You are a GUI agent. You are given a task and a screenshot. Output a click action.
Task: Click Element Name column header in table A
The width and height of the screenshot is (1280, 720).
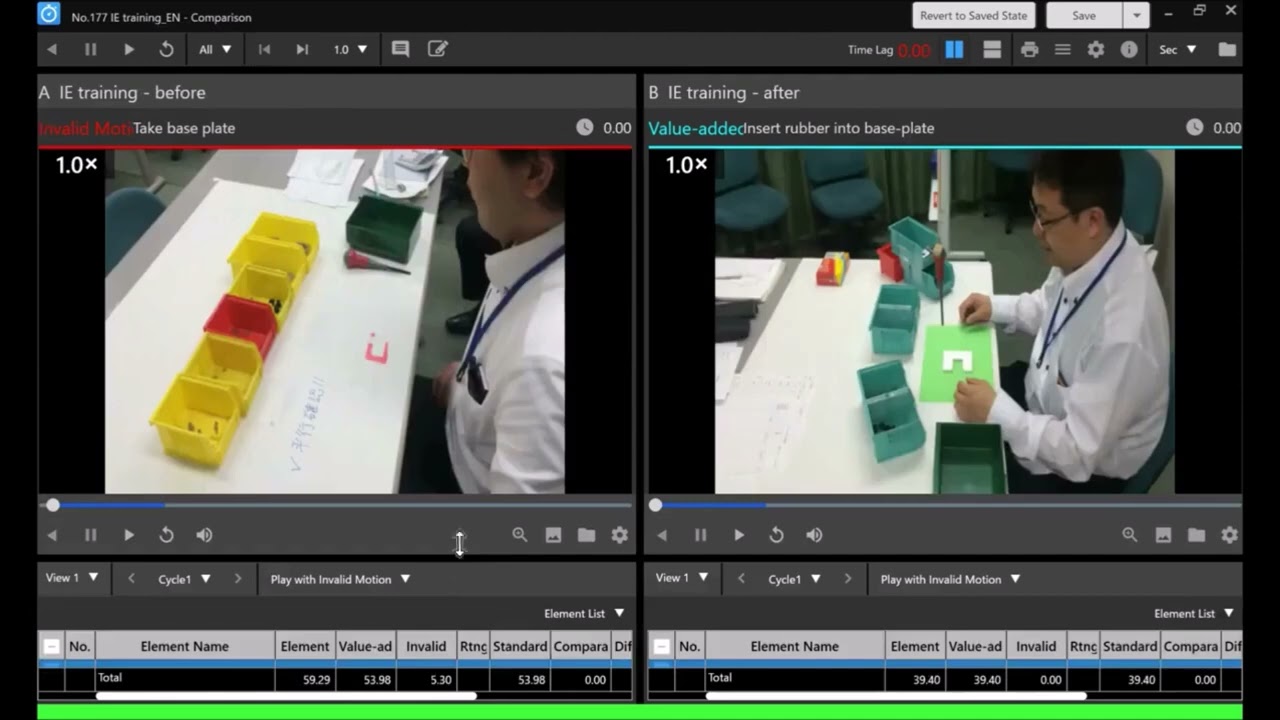click(x=185, y=647)
